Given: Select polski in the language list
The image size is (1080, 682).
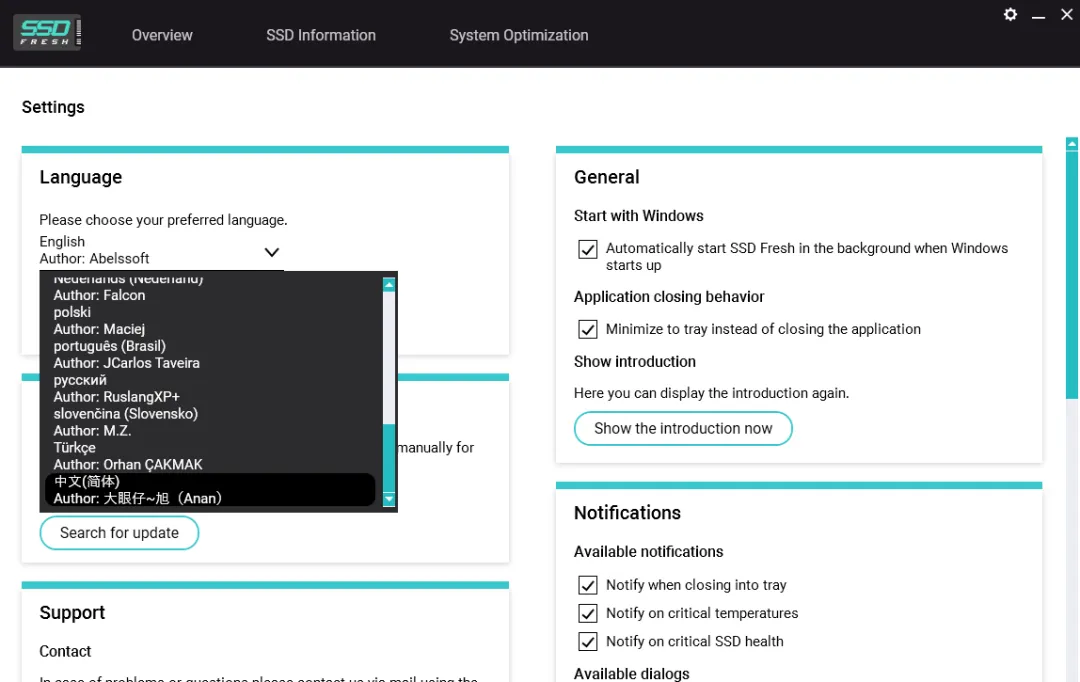Looking at the screenshot, I should [210, 320].
